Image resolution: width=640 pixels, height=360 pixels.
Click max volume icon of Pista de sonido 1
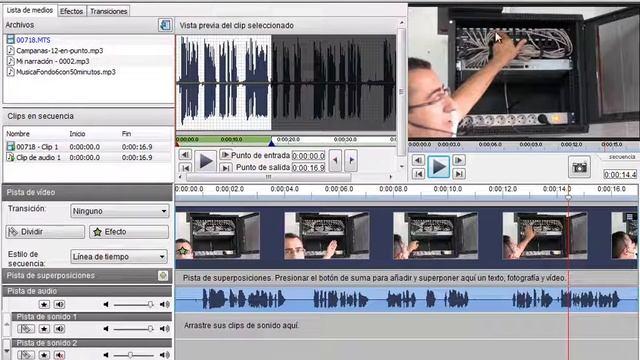165,329
